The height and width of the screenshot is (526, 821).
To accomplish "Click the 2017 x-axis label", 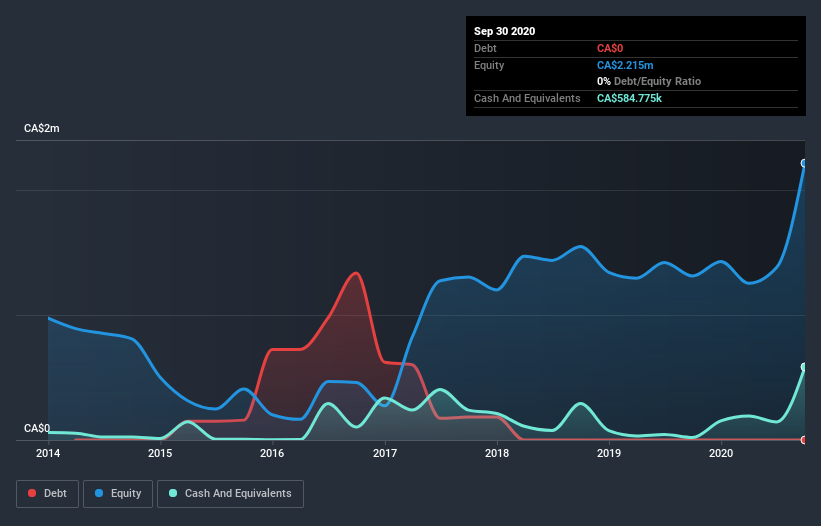I will point(385,453).
